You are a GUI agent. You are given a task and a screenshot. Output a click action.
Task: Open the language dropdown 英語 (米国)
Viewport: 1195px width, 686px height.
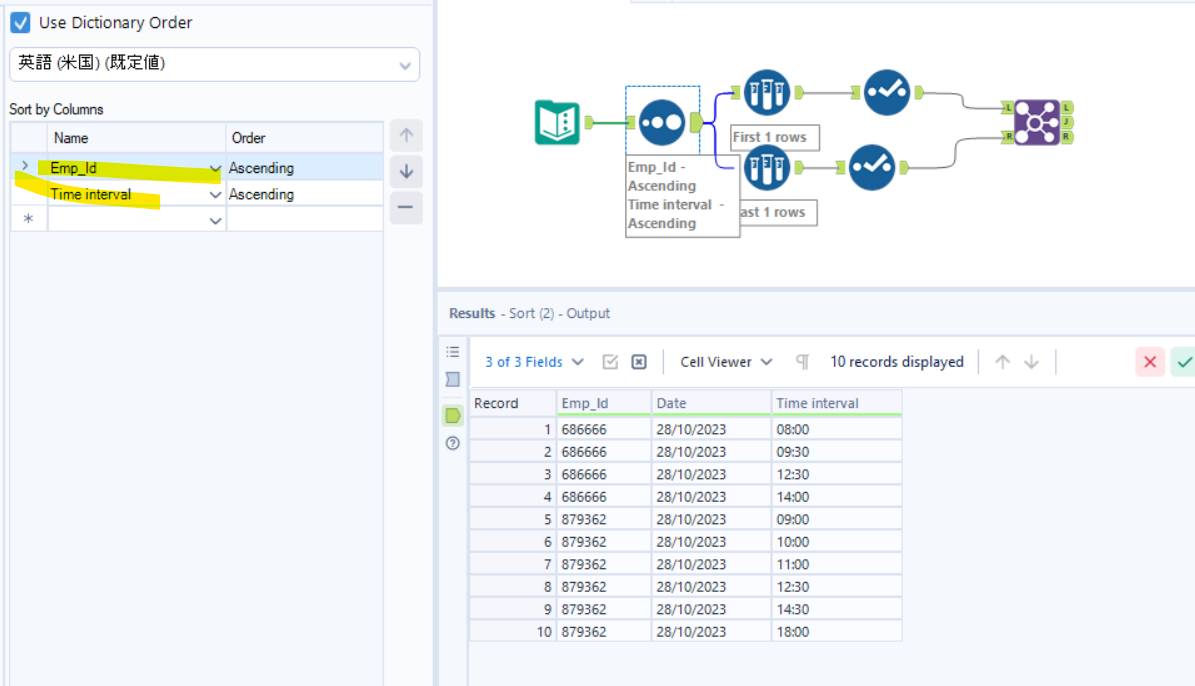click(214, 64)
